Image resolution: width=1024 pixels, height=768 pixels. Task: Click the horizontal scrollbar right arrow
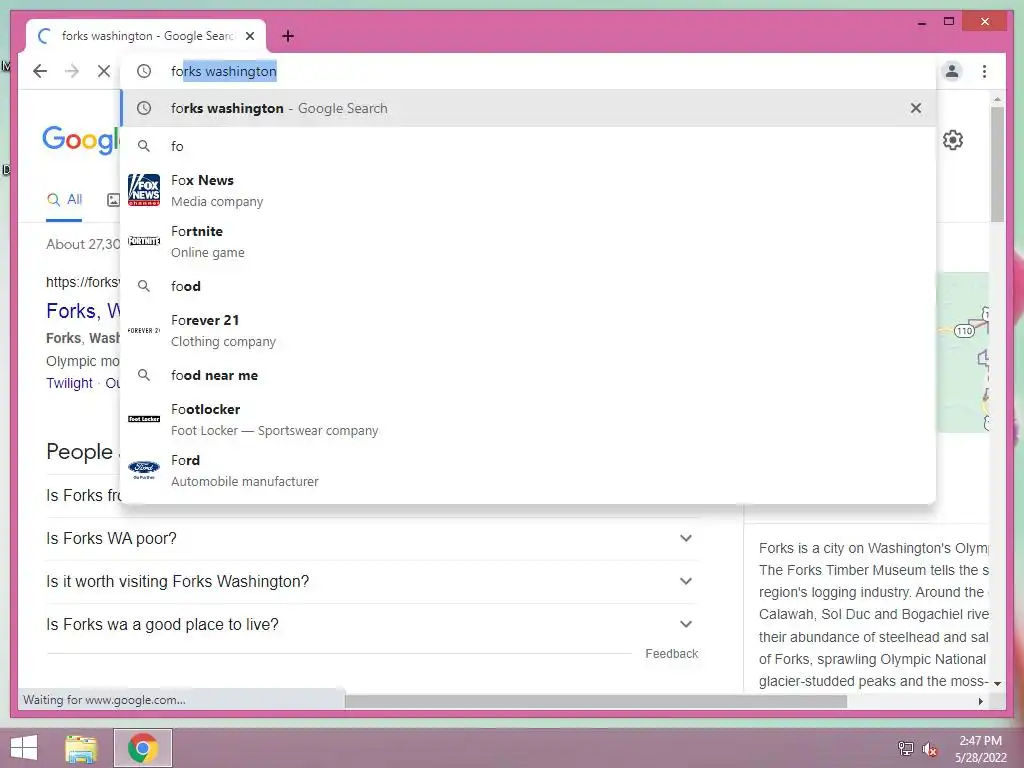[x=980, y=701]
